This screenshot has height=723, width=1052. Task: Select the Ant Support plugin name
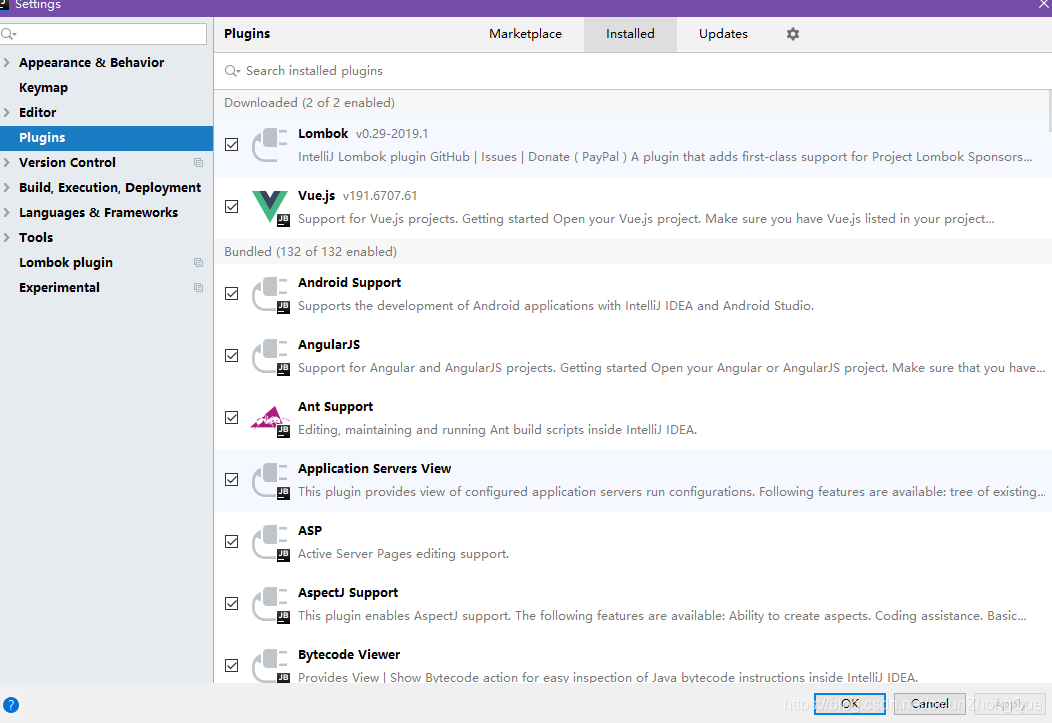(x=335, y=407)
